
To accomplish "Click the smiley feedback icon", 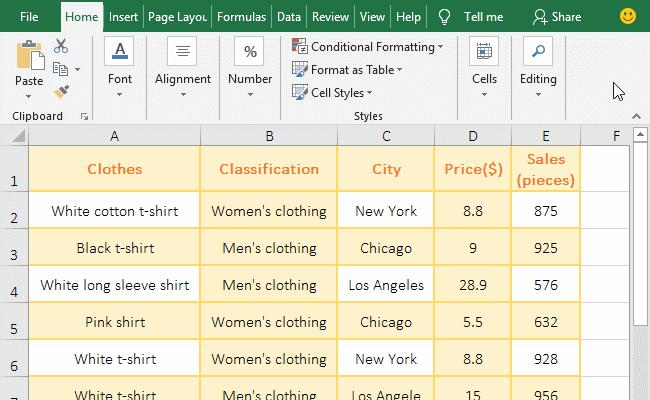I will tap(628, 16).
